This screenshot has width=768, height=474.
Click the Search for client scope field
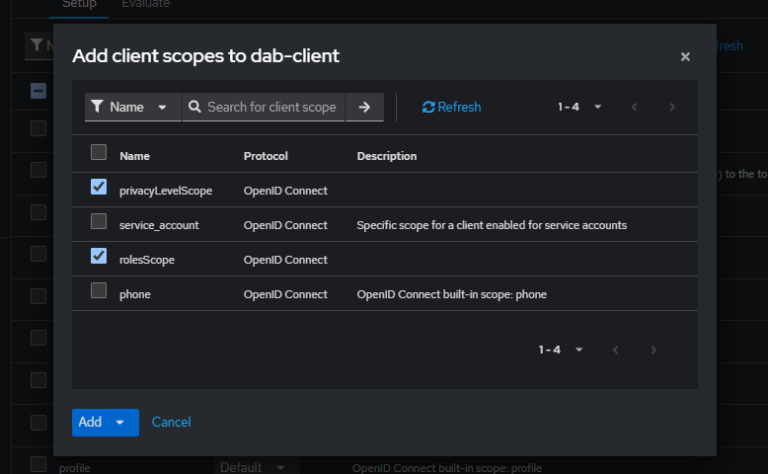click(x=270, y=107)
